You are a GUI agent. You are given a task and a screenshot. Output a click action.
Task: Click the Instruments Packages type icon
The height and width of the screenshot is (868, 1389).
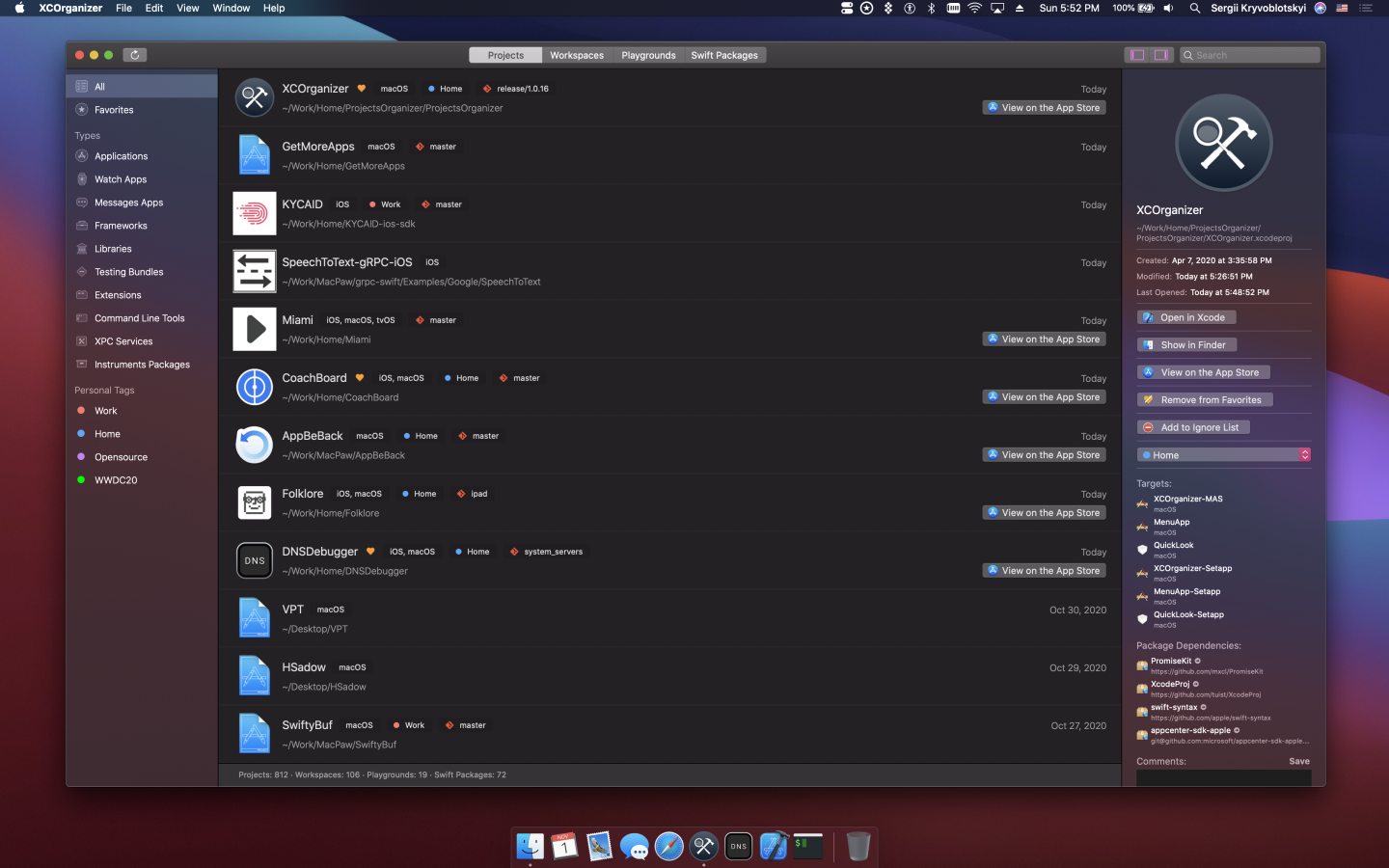pyautogui.click(x=82, y=365)
